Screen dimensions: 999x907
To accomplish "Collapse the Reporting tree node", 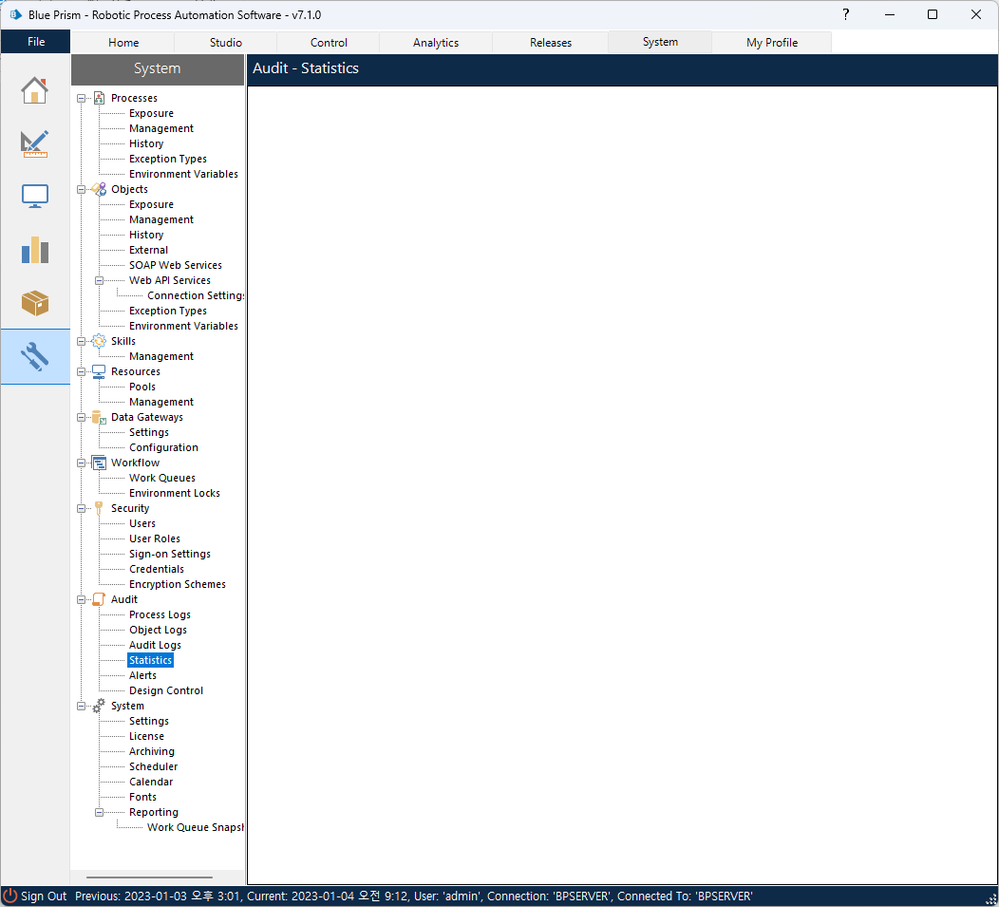I will point(99,812).
